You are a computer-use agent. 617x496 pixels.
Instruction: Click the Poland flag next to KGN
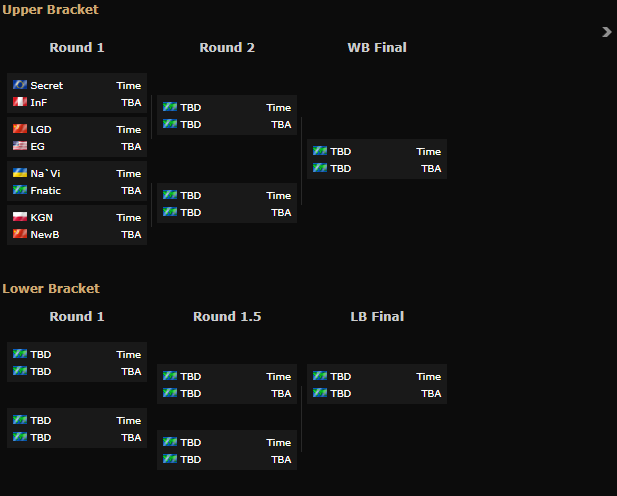click(x=20, y=217)
